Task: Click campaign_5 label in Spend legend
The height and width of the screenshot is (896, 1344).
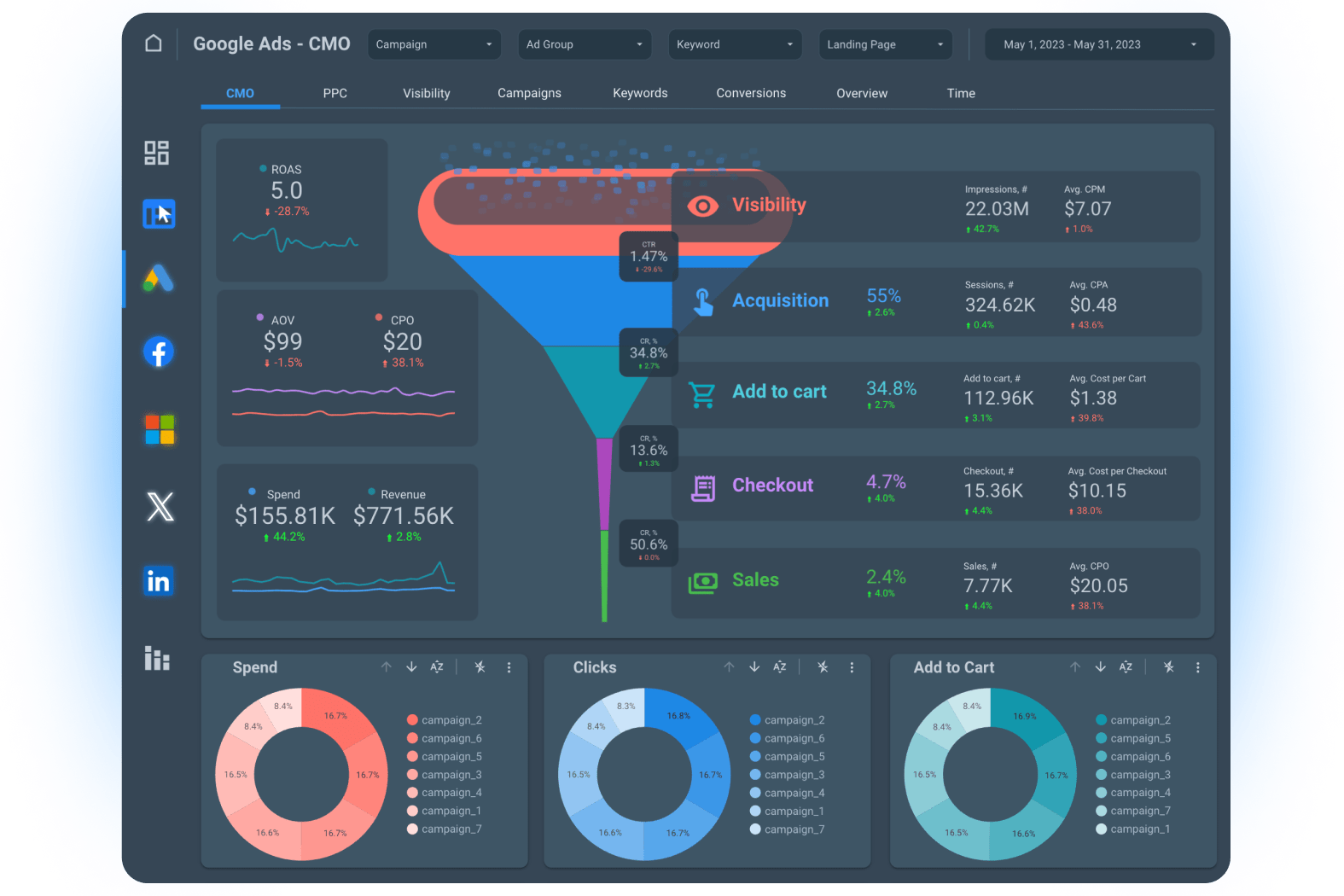Action: pos(451,757)
